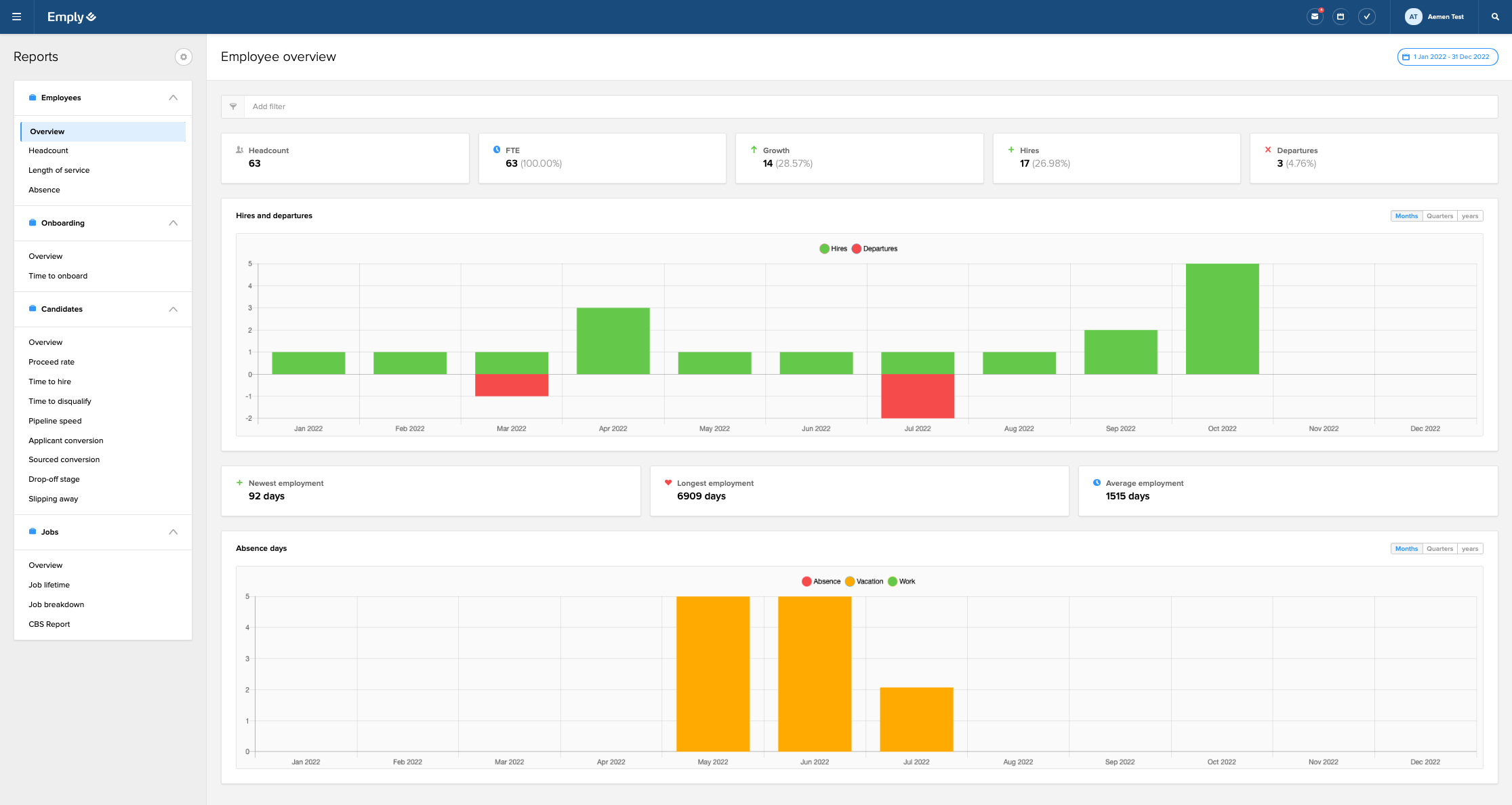Image resolution: width=1512 pixels, height=805 pixels.
Task: Open the calendar icon in top bar
Action: (x=1341, y=15)
